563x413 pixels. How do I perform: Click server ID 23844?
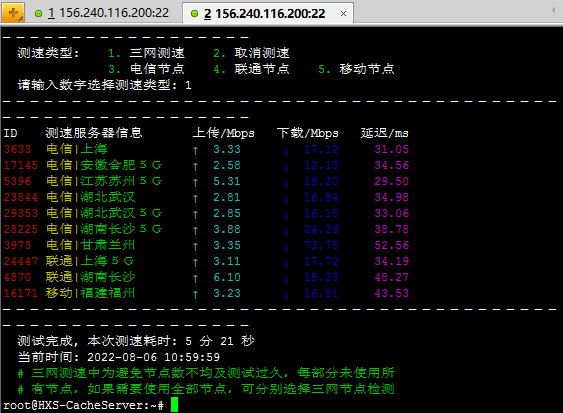click(20, 197)
